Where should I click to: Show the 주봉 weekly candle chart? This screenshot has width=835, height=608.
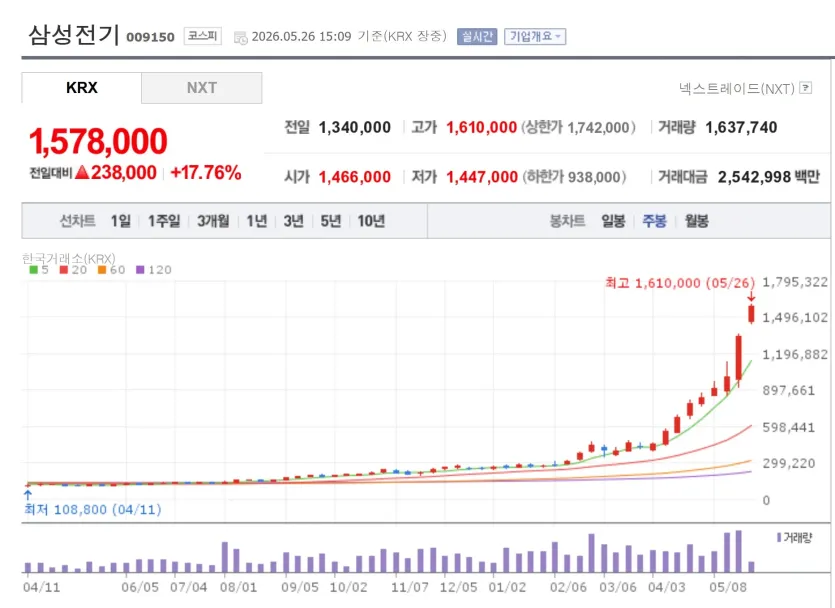click(x=654, y=220)
